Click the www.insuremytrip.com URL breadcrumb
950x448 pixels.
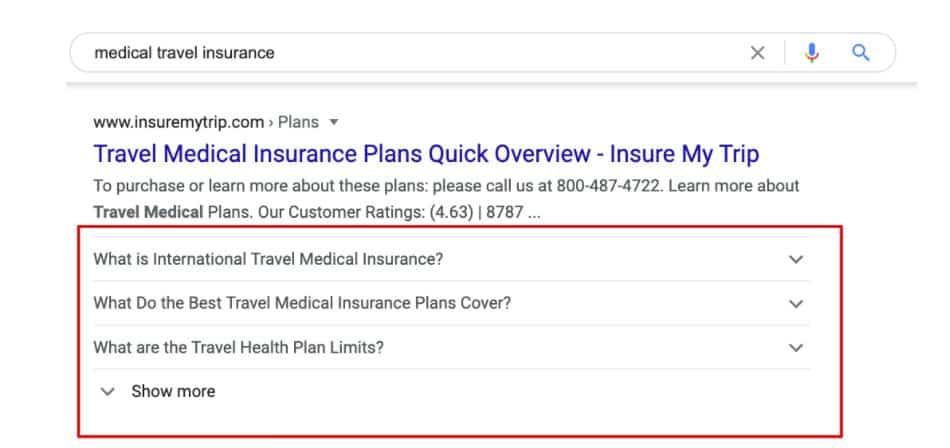coord(179,122)
